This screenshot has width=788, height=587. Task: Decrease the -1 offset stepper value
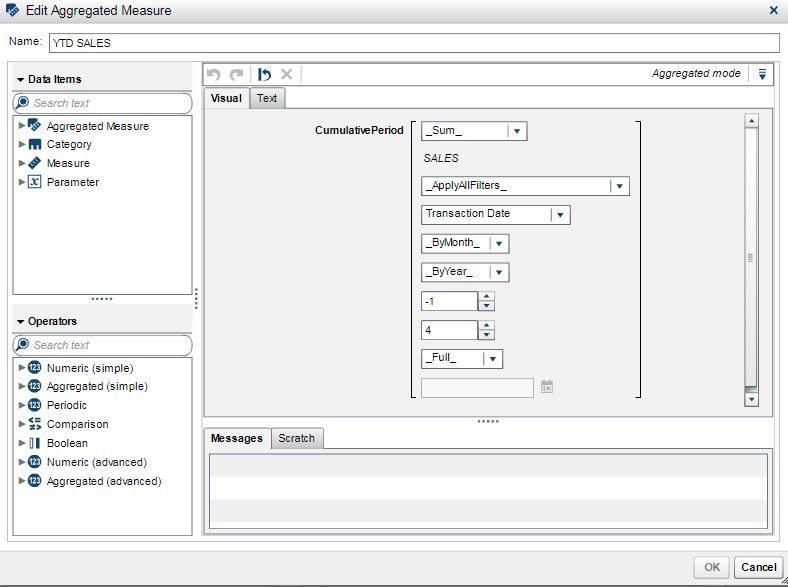tap(486, 306)
